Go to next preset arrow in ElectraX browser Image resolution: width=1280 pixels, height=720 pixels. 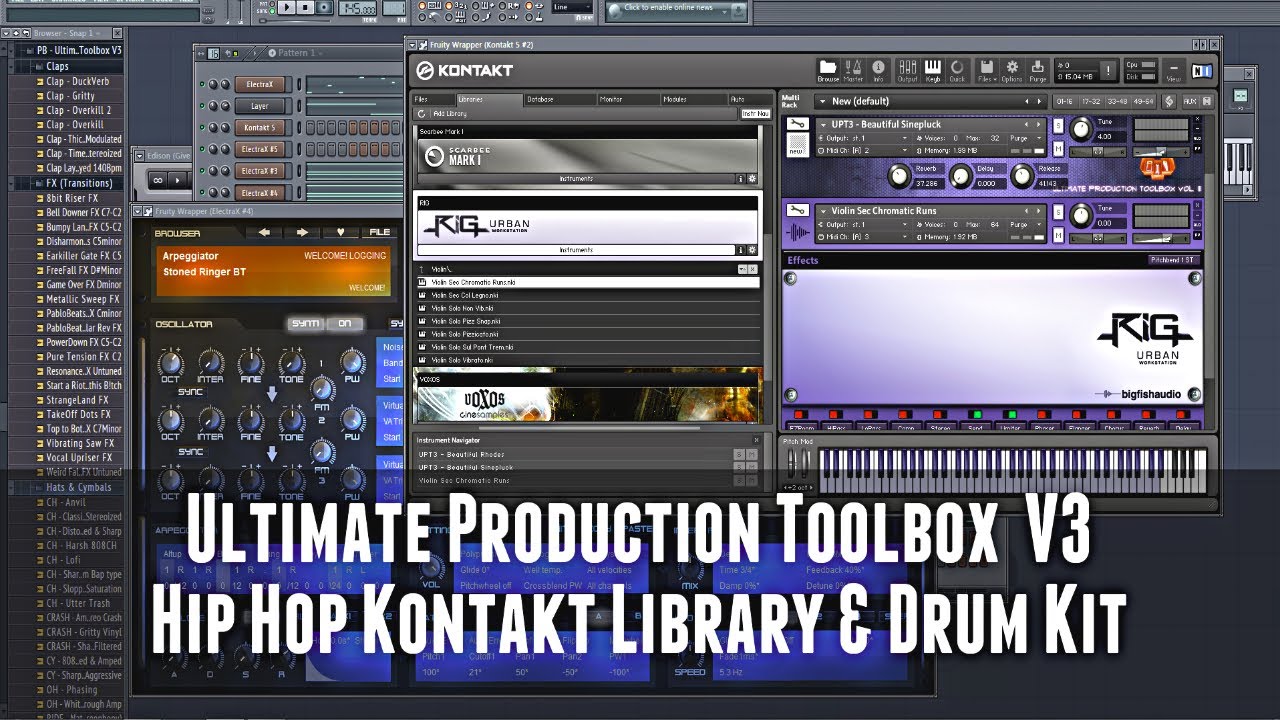click(x=302, y=232)
